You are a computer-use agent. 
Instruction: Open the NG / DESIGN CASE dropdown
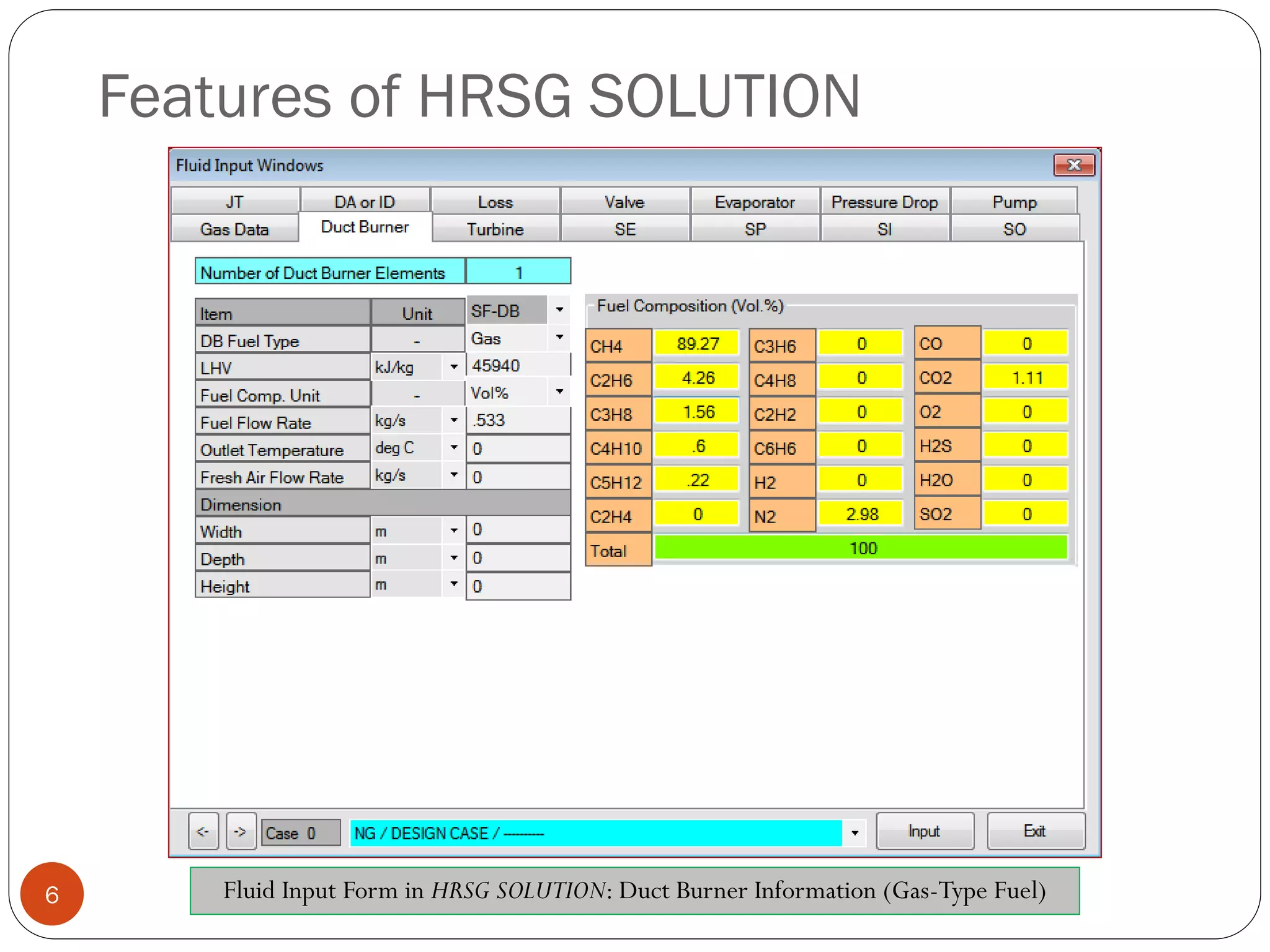pyautogui.click(x=855, y=833)
